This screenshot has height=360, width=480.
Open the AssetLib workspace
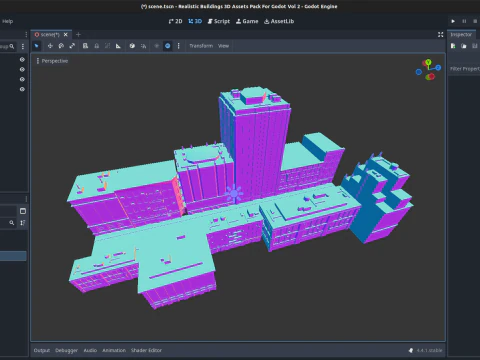tap(279, 21)
